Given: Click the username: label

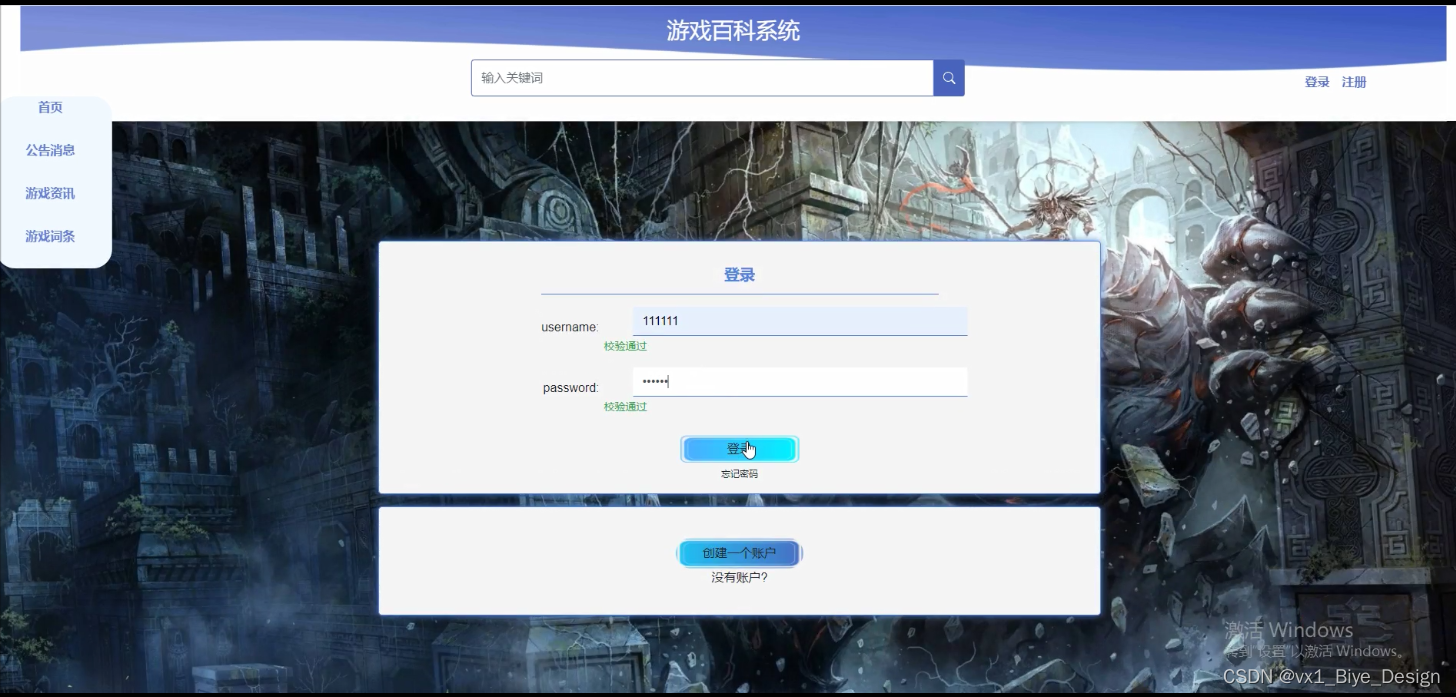Looking at the screenshot, I should pyautogui.click(x=570, y=327).
